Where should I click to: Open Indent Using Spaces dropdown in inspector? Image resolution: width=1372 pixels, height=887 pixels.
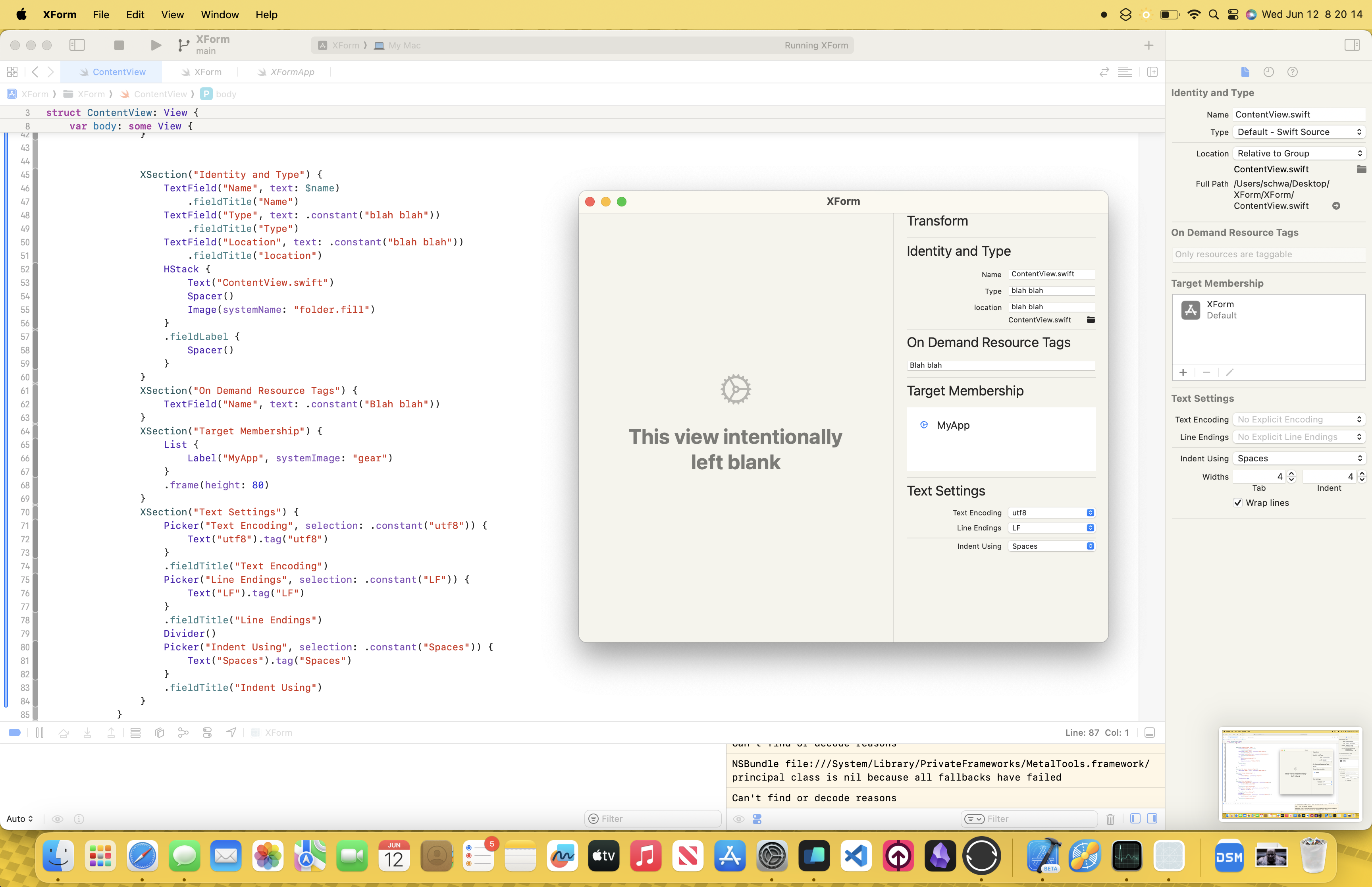tap(1299, 459)
